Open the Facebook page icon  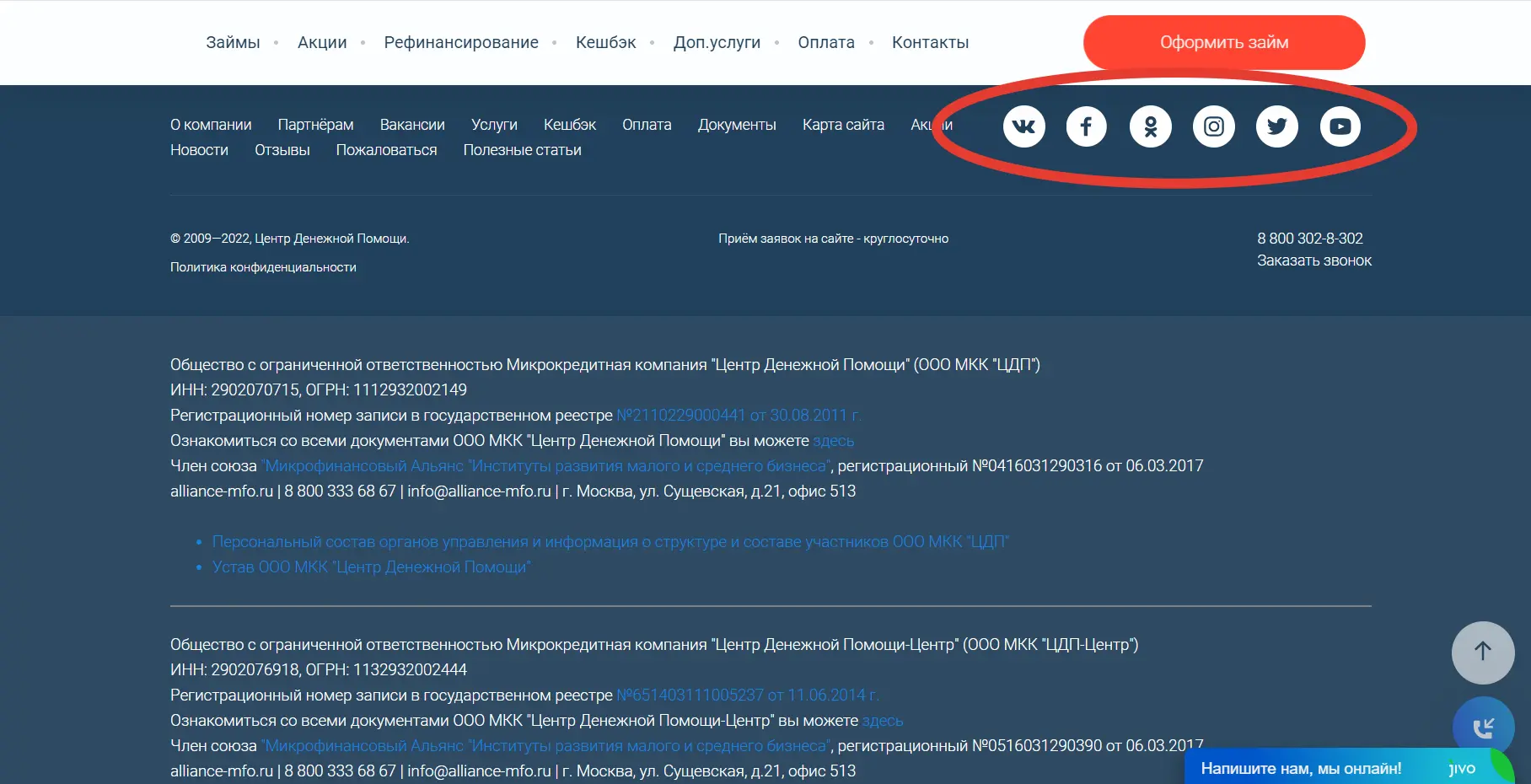pos(1087,126)
